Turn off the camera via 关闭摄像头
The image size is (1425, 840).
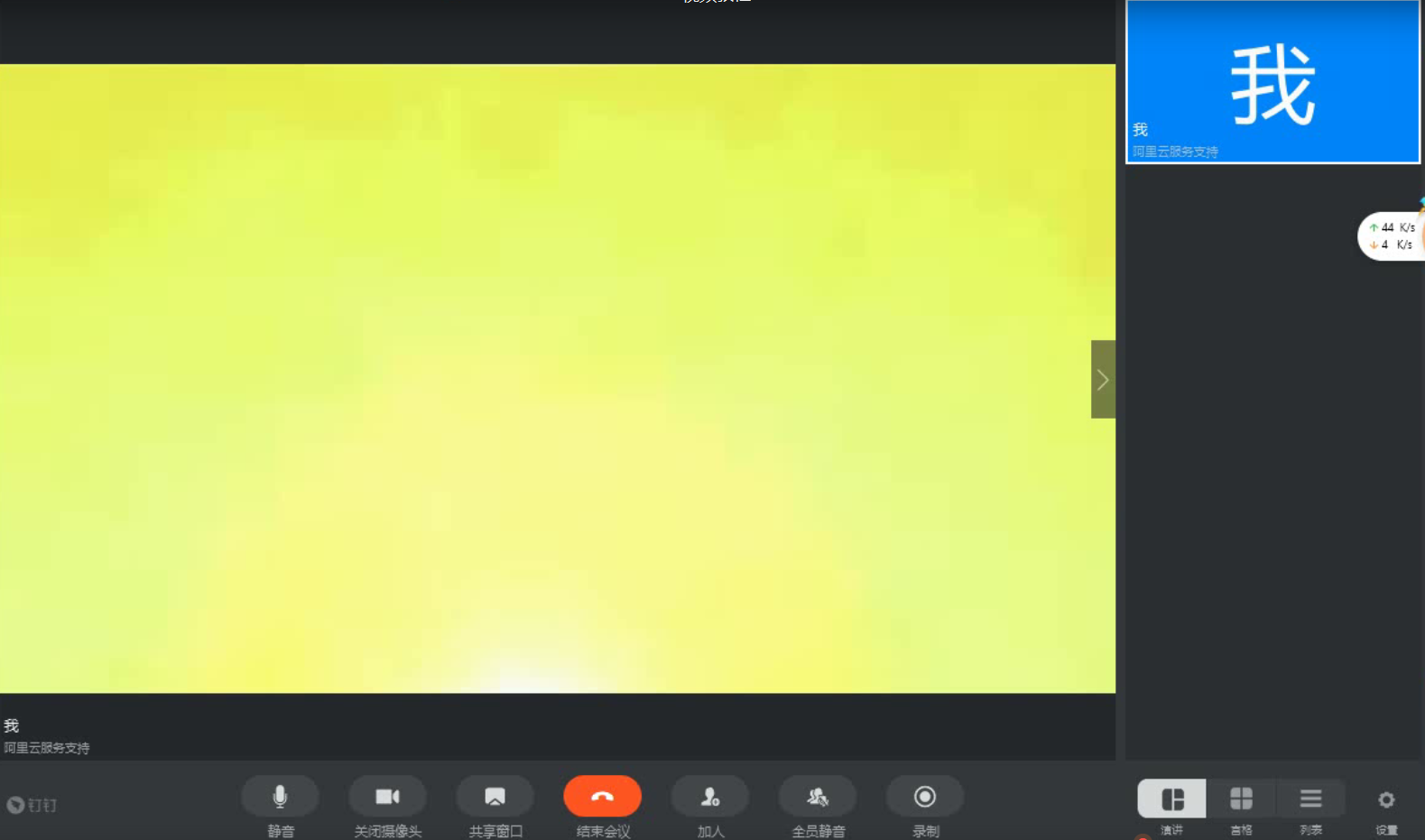tap(387, 797)
